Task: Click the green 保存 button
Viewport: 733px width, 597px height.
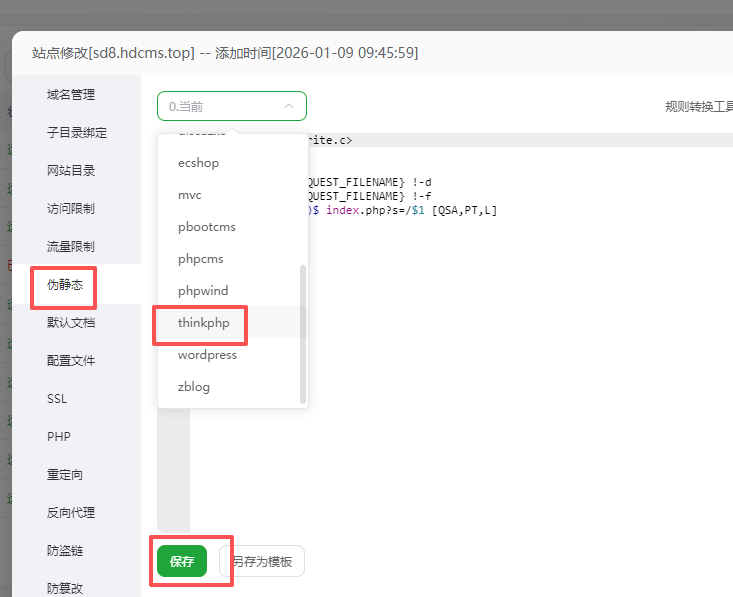Action: [x=182, y=561]
